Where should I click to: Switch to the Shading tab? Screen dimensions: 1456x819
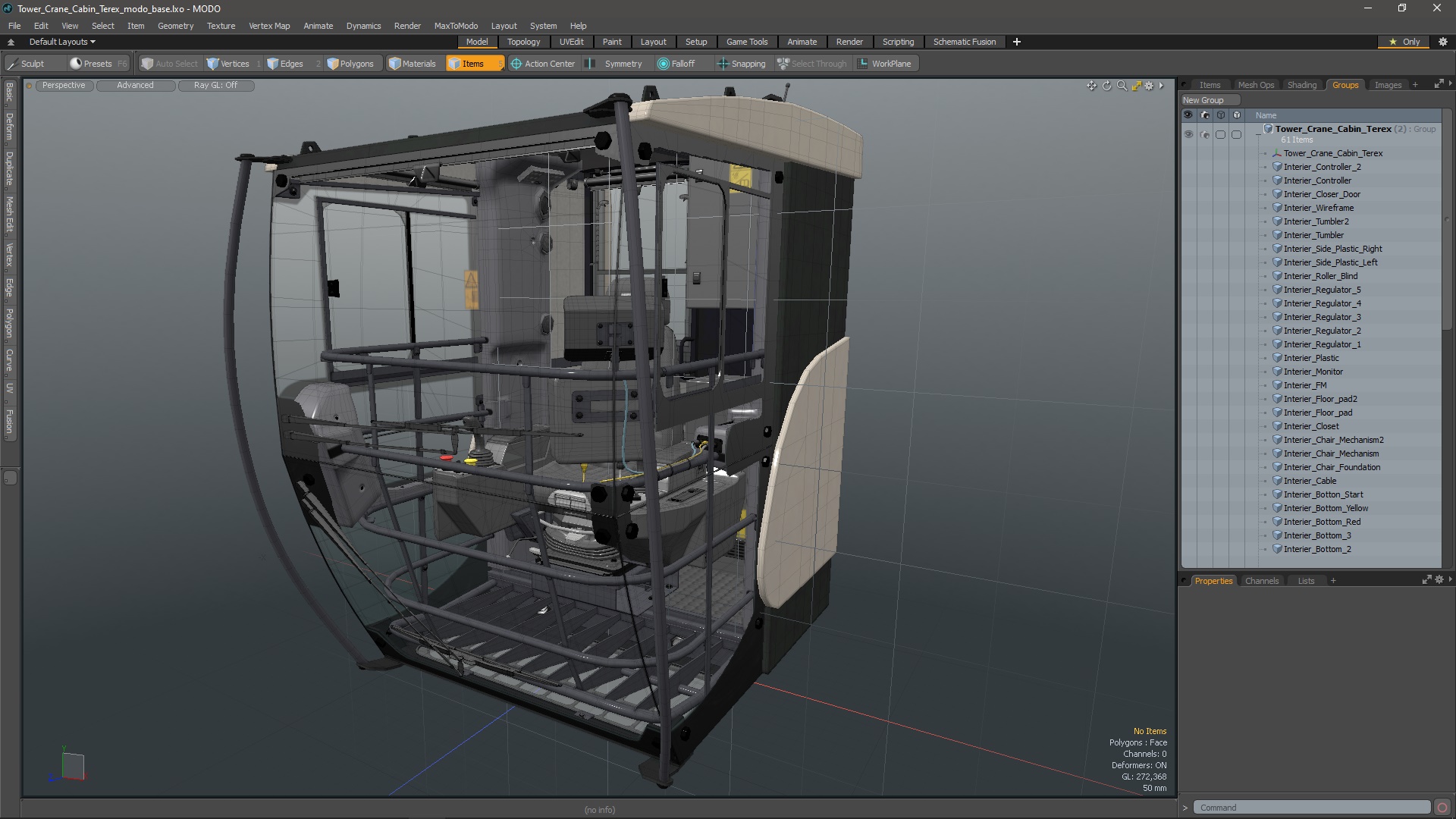coord(1301,85)
